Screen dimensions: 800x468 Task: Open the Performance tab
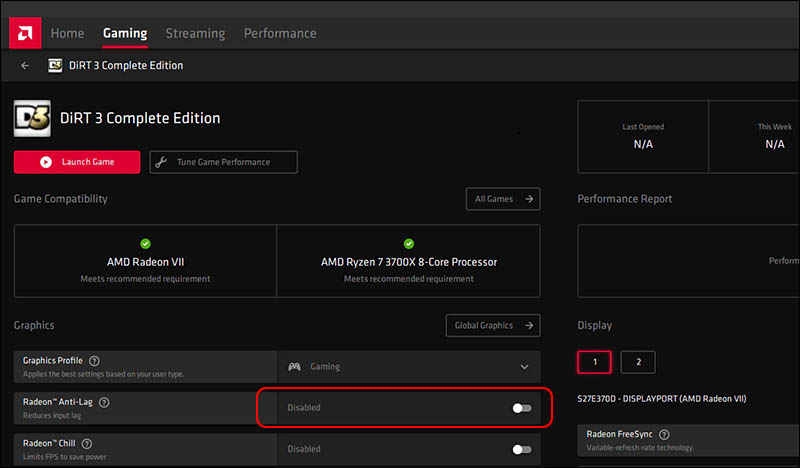(x=280, y=33)
